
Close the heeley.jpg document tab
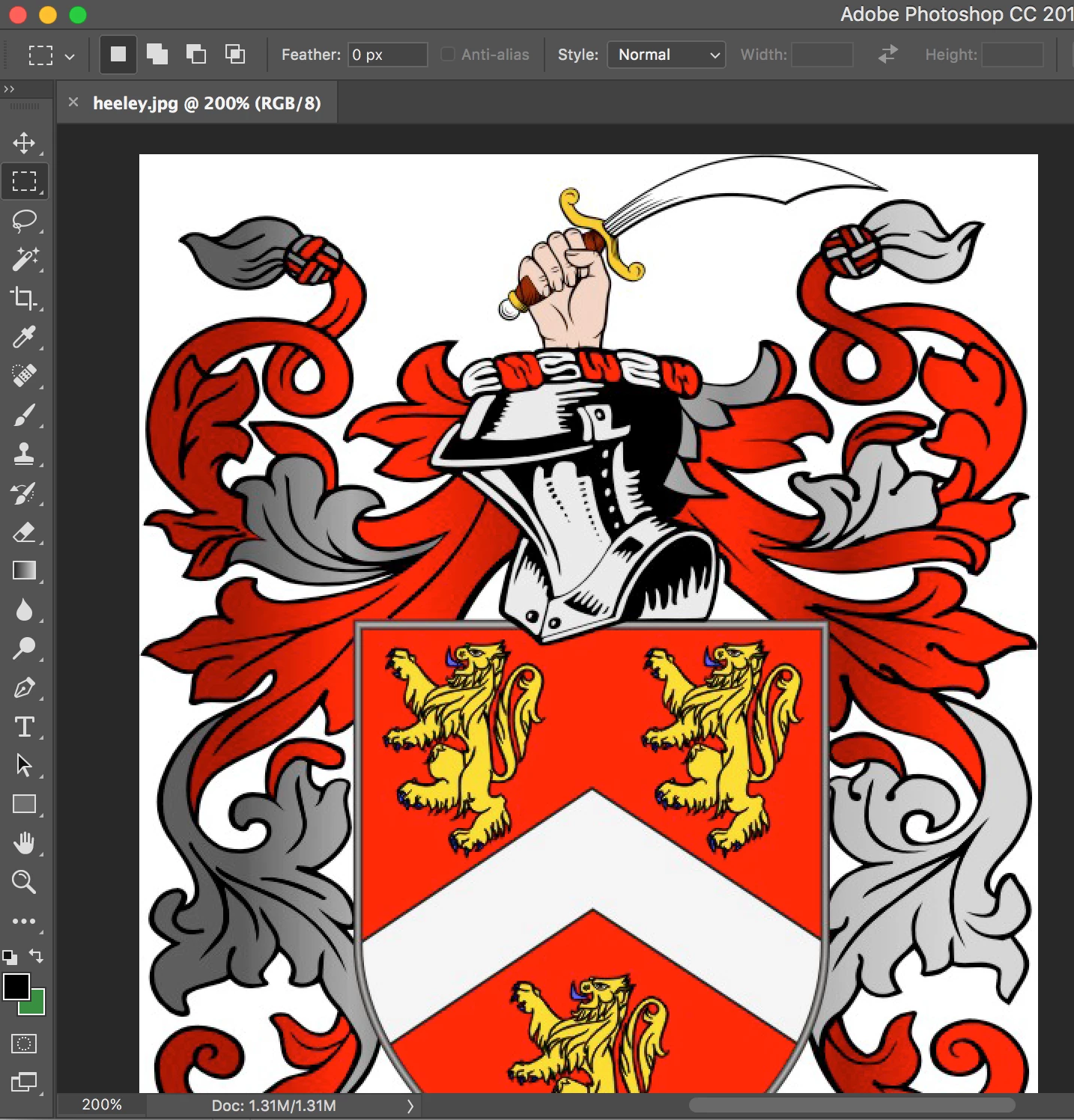point(73,102)
